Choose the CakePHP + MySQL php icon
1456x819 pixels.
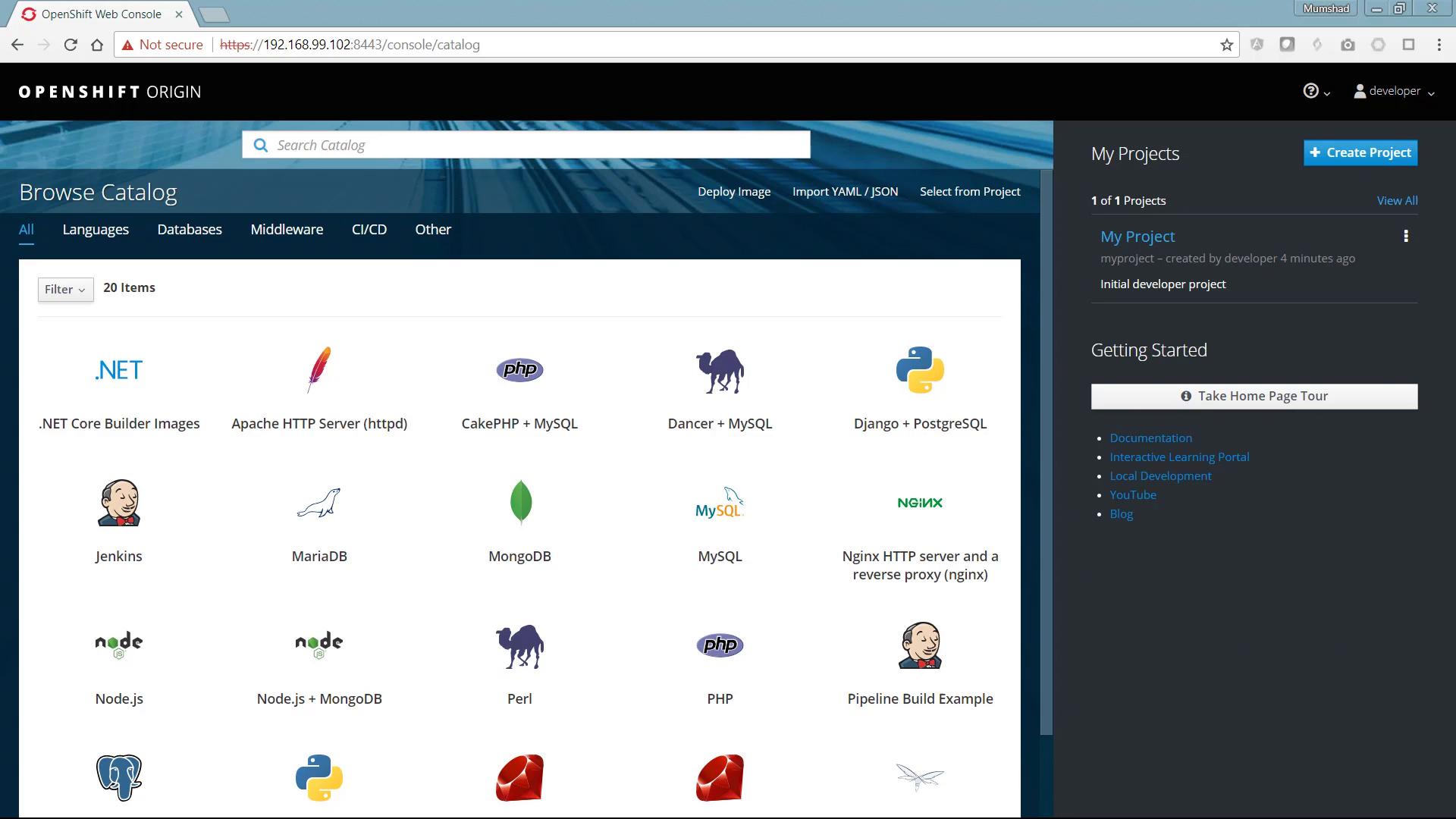click(x=519, y=369)
